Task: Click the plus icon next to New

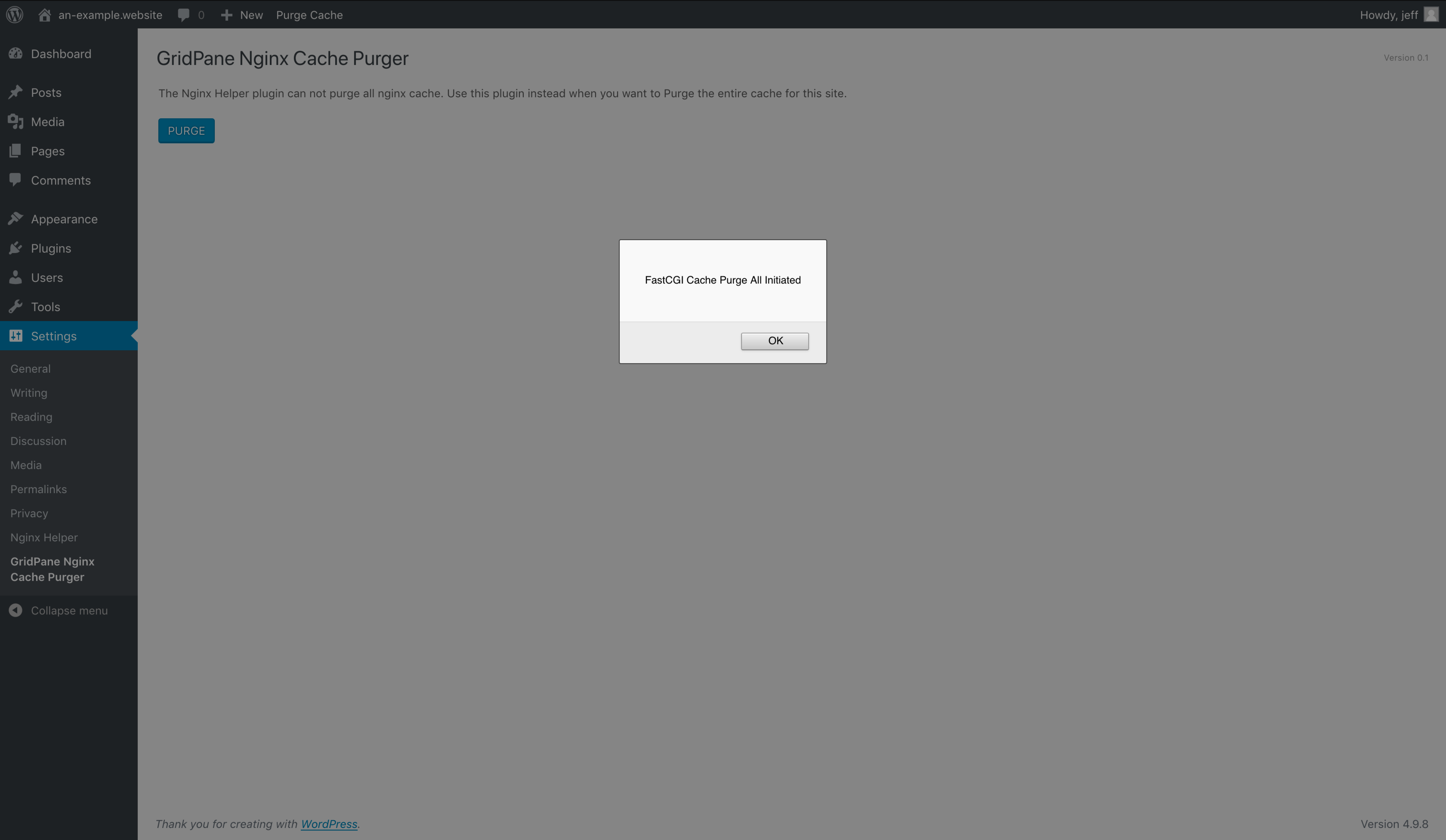Action: (227, 15)
